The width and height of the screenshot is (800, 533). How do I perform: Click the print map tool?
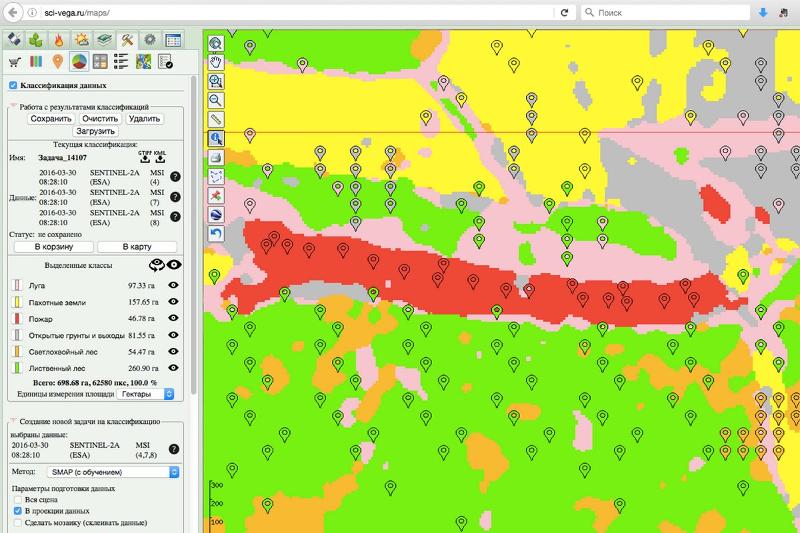(216, 157)
